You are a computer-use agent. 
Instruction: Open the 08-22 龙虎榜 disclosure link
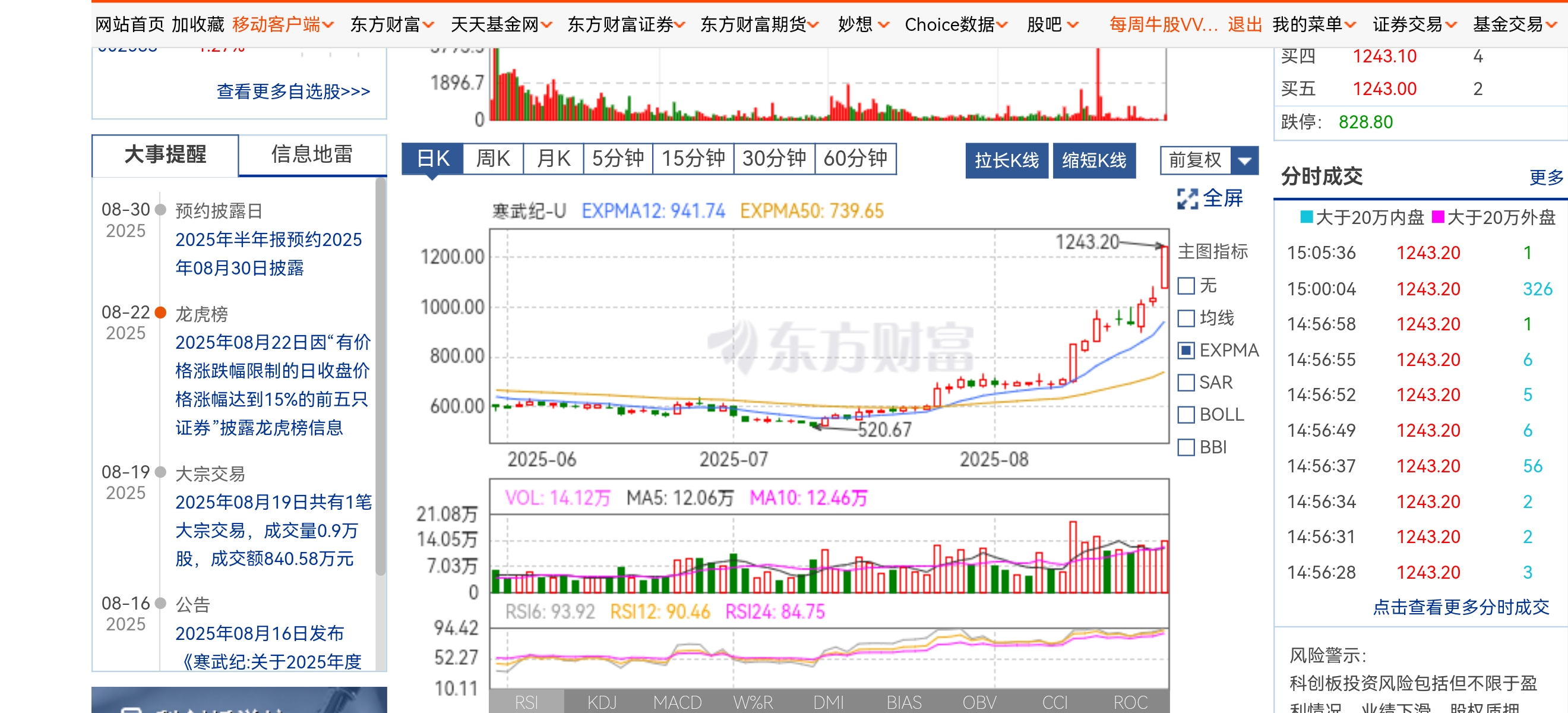click(273, 385)
